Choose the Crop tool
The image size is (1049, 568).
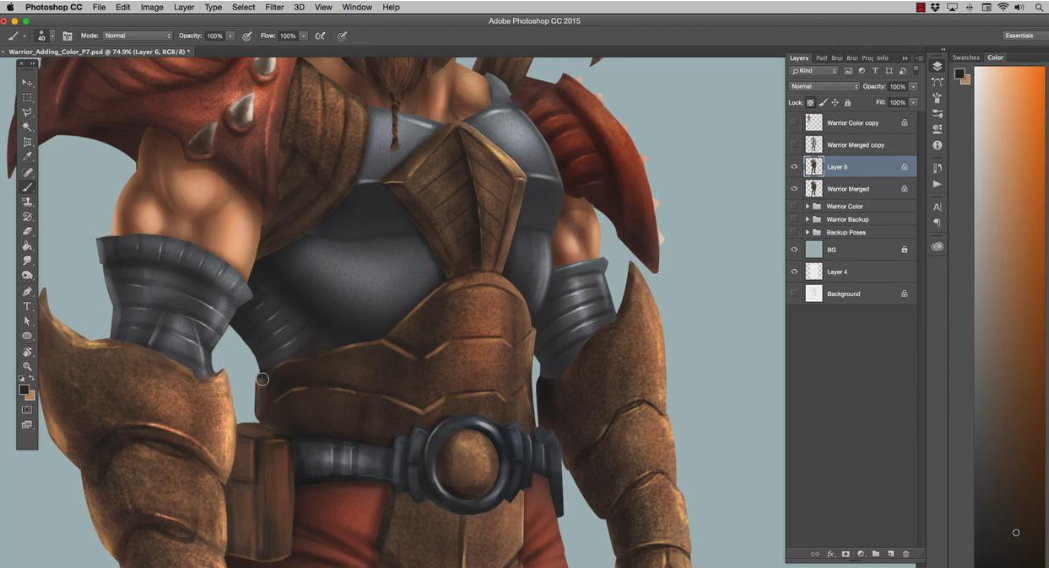[28, 142]
